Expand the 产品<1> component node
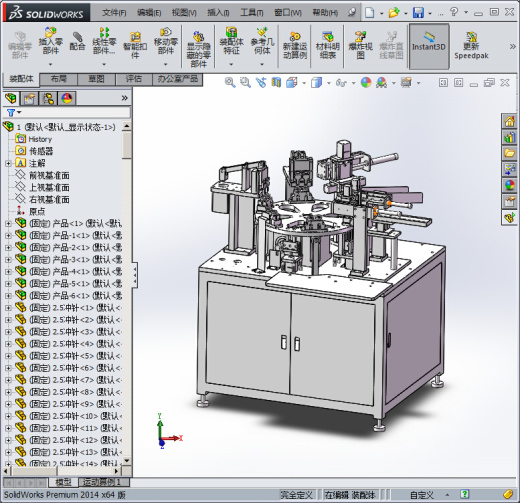The image size is (520, 503). (x=8, y=224)
